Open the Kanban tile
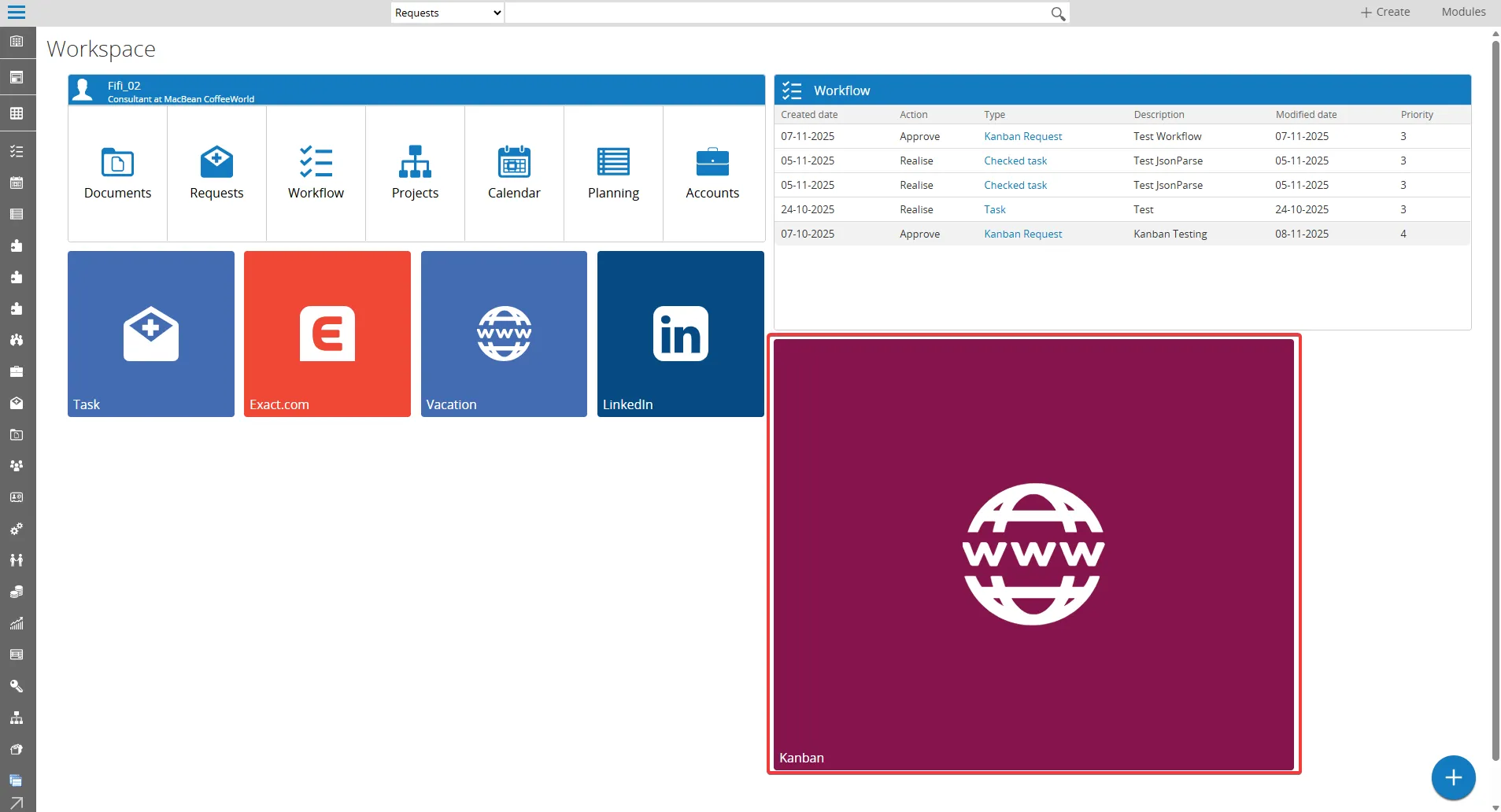 click(1033, 554)
